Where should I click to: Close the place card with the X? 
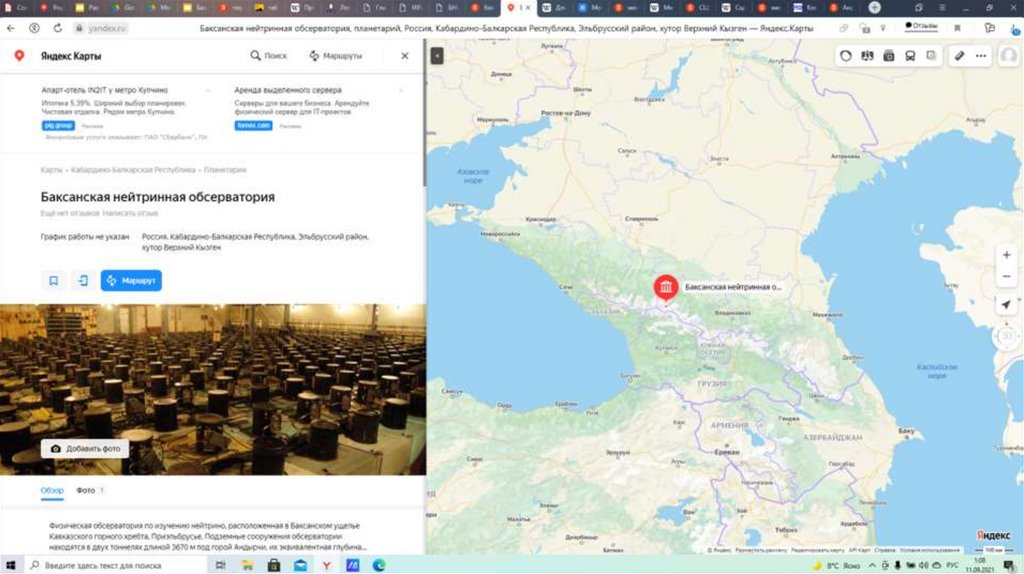click(x=405, y=56)
